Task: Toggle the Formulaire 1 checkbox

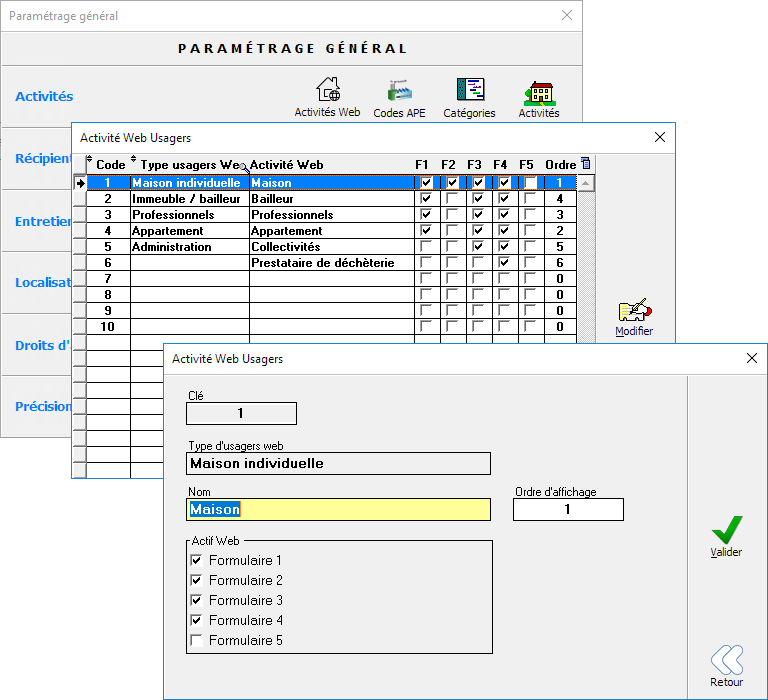Action: tap(196, 560)
